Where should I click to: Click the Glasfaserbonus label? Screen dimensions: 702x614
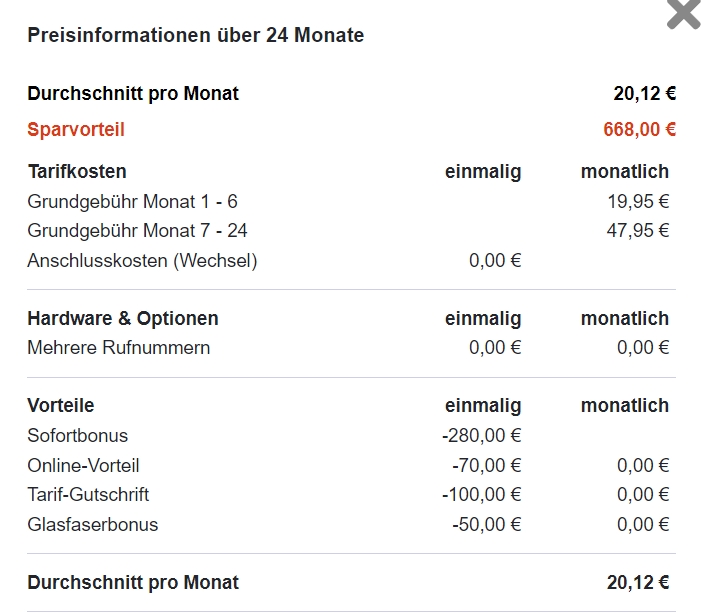[x=93, y=524]
